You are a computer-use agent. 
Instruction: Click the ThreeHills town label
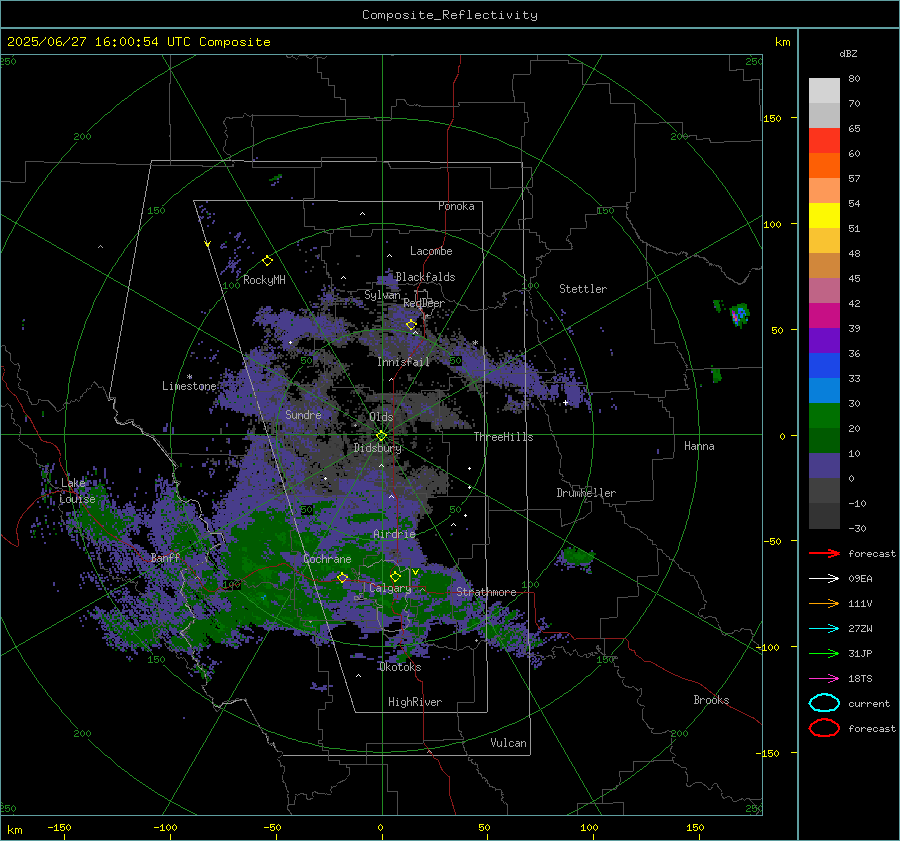[503, 437]
